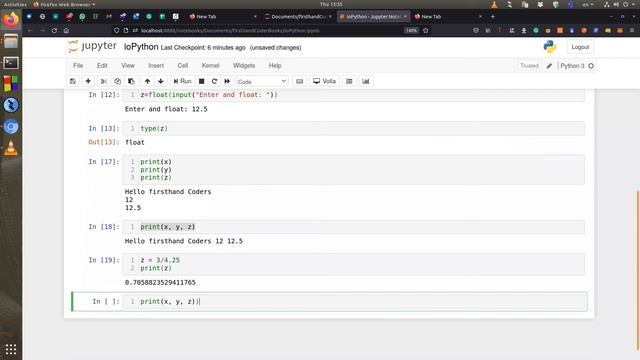Click the pencil edit-mode indicator icon

(549, 66)
